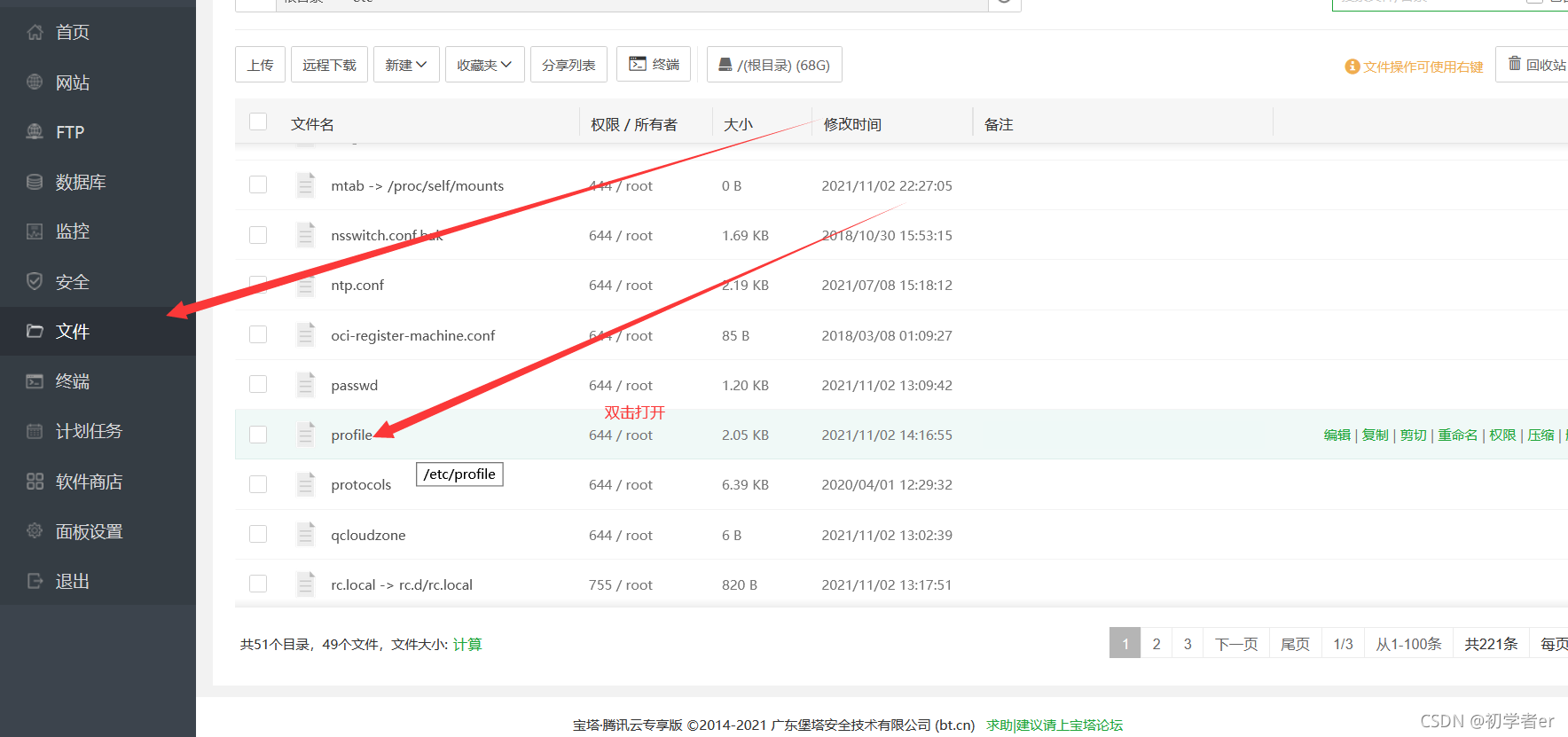This screenshot has height=737, width=1568.
Task: Click 编辑 on the profile row
Action: (1337, 435)
